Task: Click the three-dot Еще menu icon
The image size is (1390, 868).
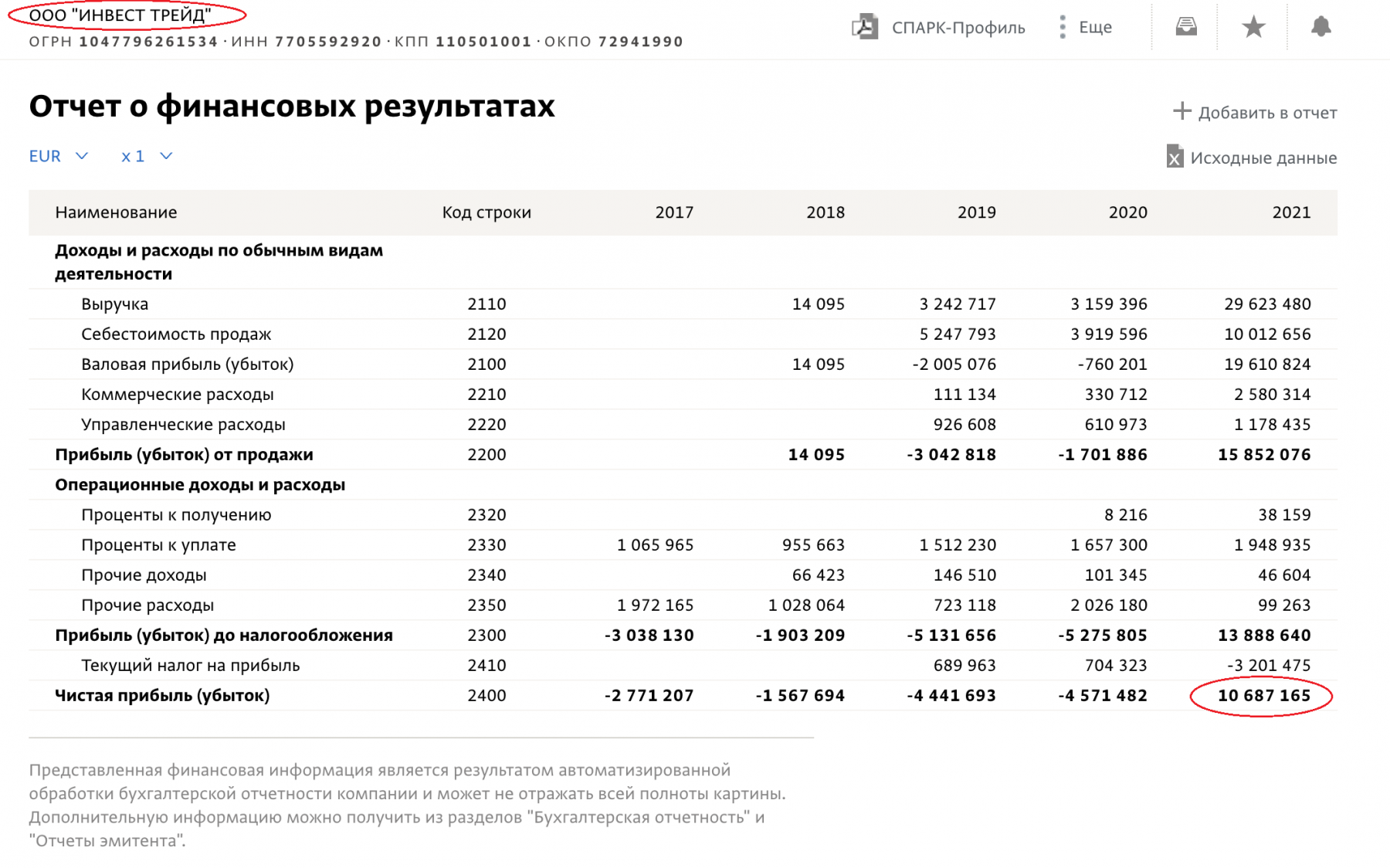Action: [x=1063, y=27]
